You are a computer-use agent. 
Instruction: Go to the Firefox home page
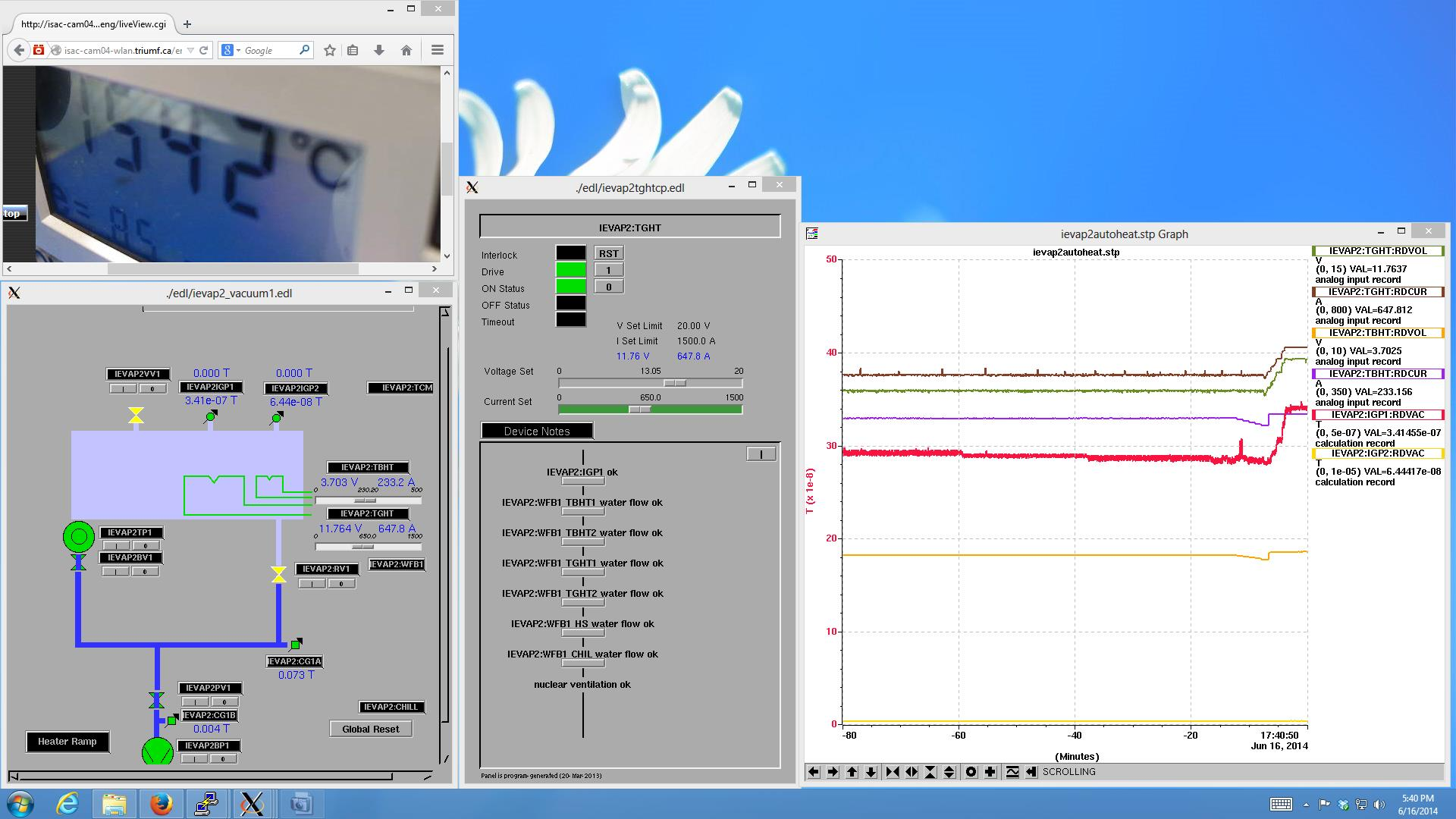tap(406, 50)
